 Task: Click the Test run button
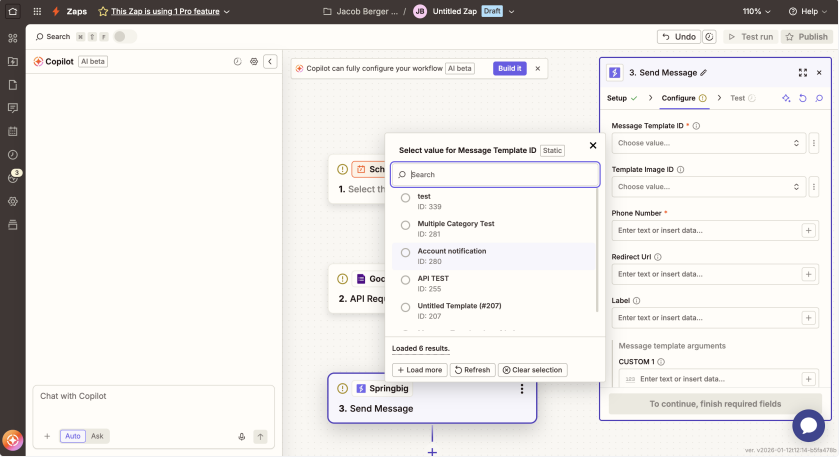click(751, 37)
